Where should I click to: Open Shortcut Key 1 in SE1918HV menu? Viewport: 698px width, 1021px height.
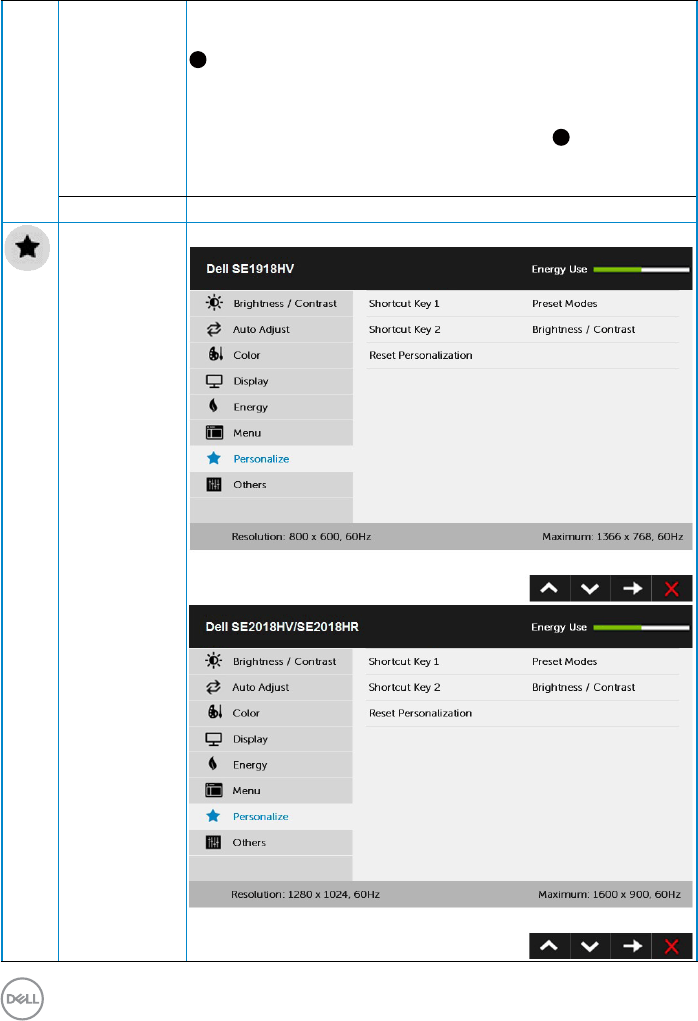pos(404,303)
